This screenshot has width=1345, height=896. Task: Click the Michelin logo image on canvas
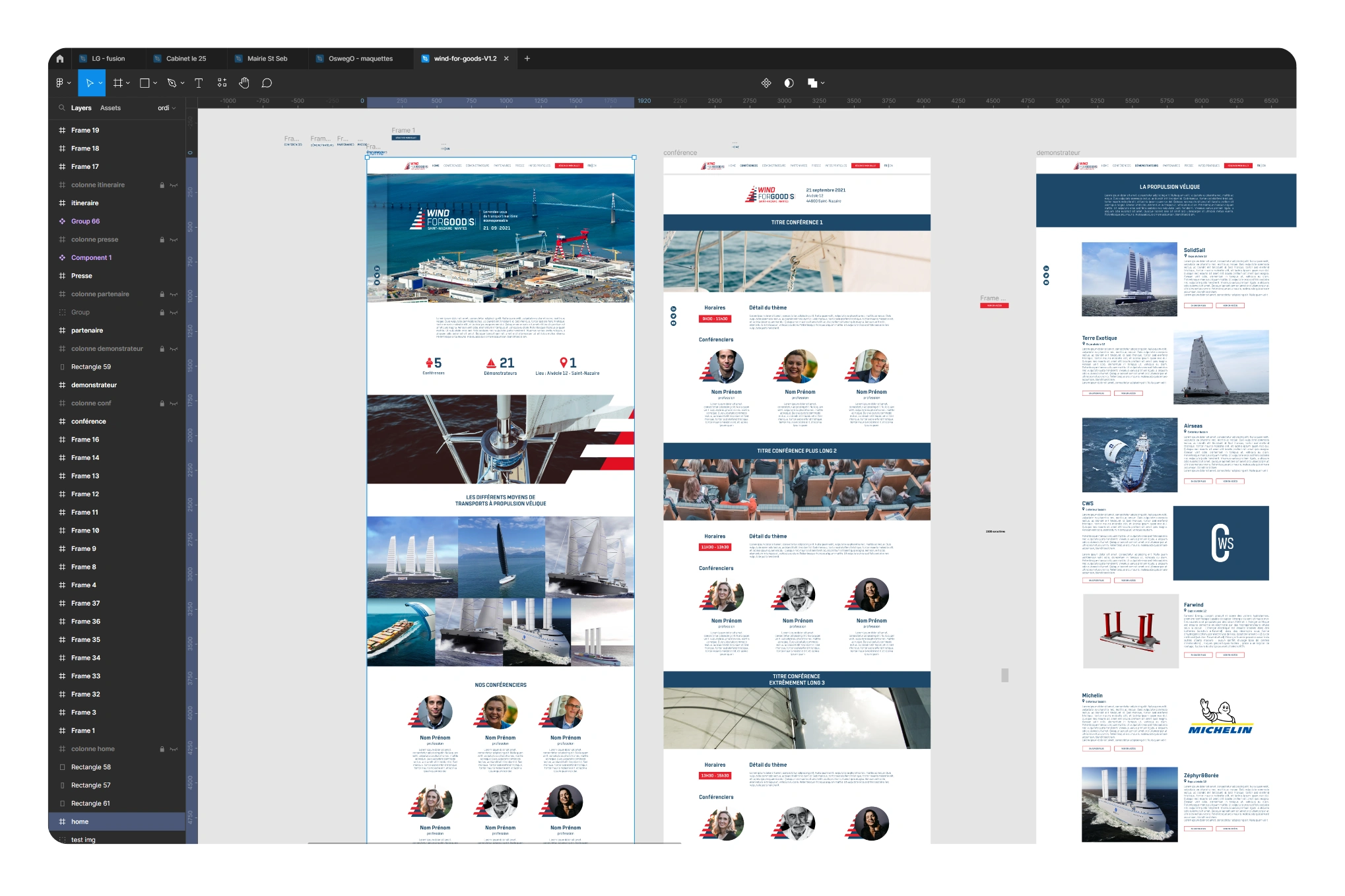click(1220, 717)
